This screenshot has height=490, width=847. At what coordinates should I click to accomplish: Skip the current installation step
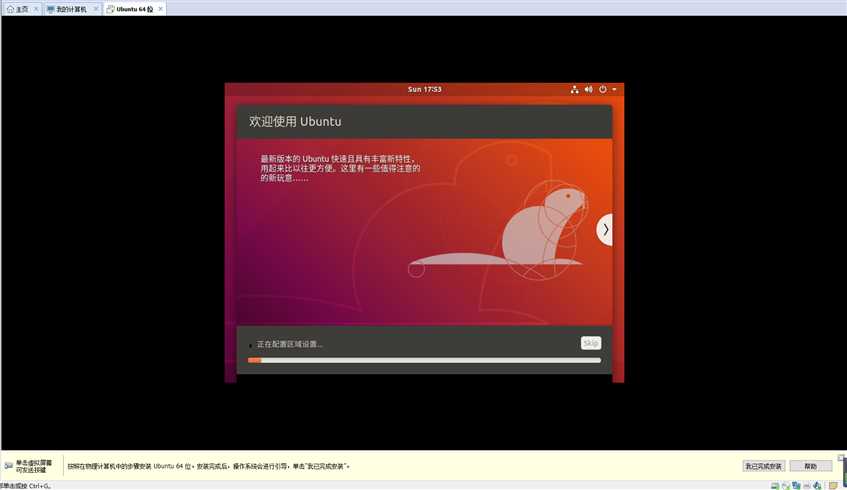pyautogui.click(x=591, y=343)
